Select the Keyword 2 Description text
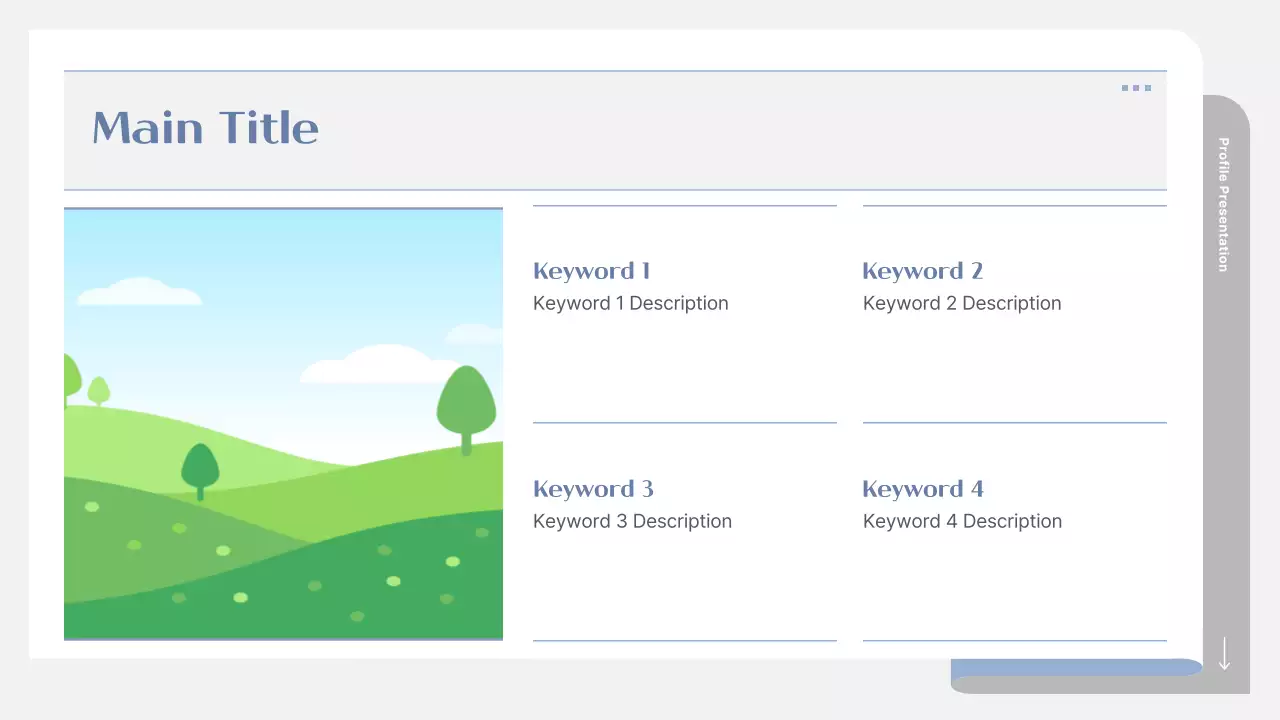This screenshot has height=720, width=1280. pyautogui.click(x=962, y=303)
